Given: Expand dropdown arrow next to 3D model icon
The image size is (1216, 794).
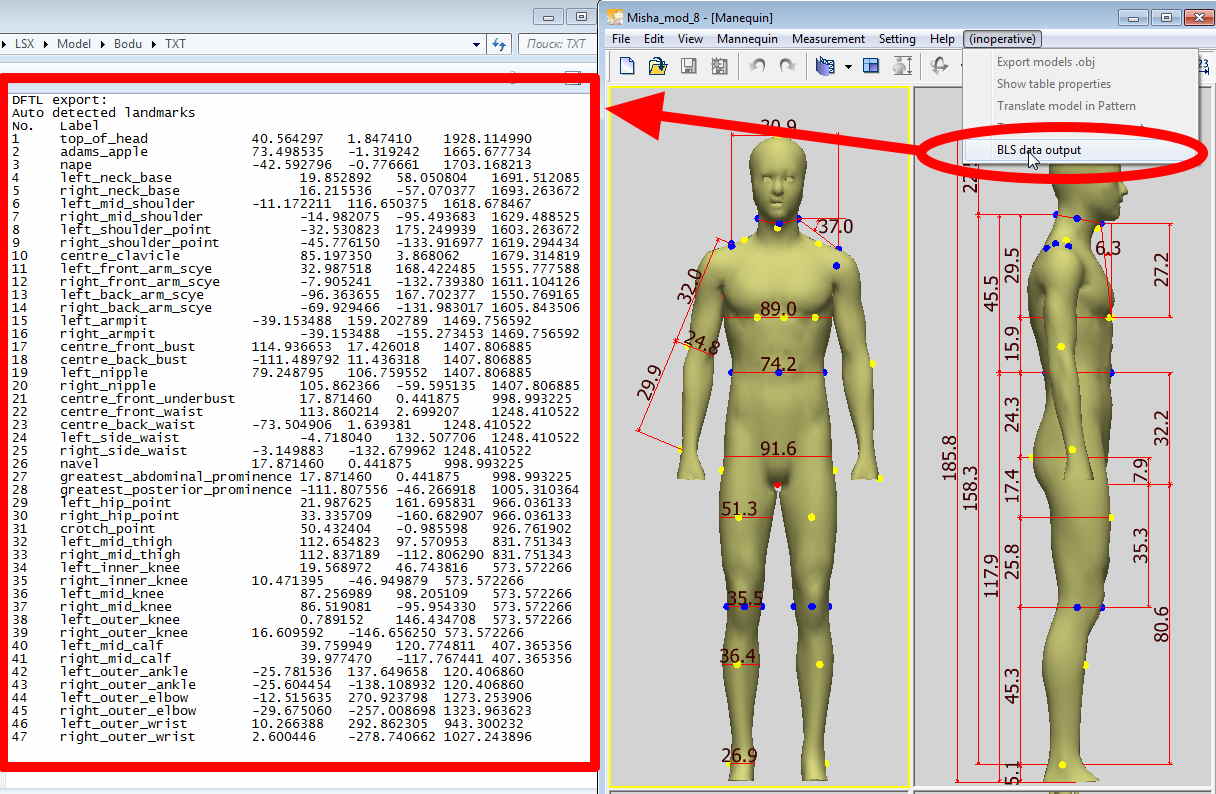Looking at the screenshot, I should pos(848,67).
